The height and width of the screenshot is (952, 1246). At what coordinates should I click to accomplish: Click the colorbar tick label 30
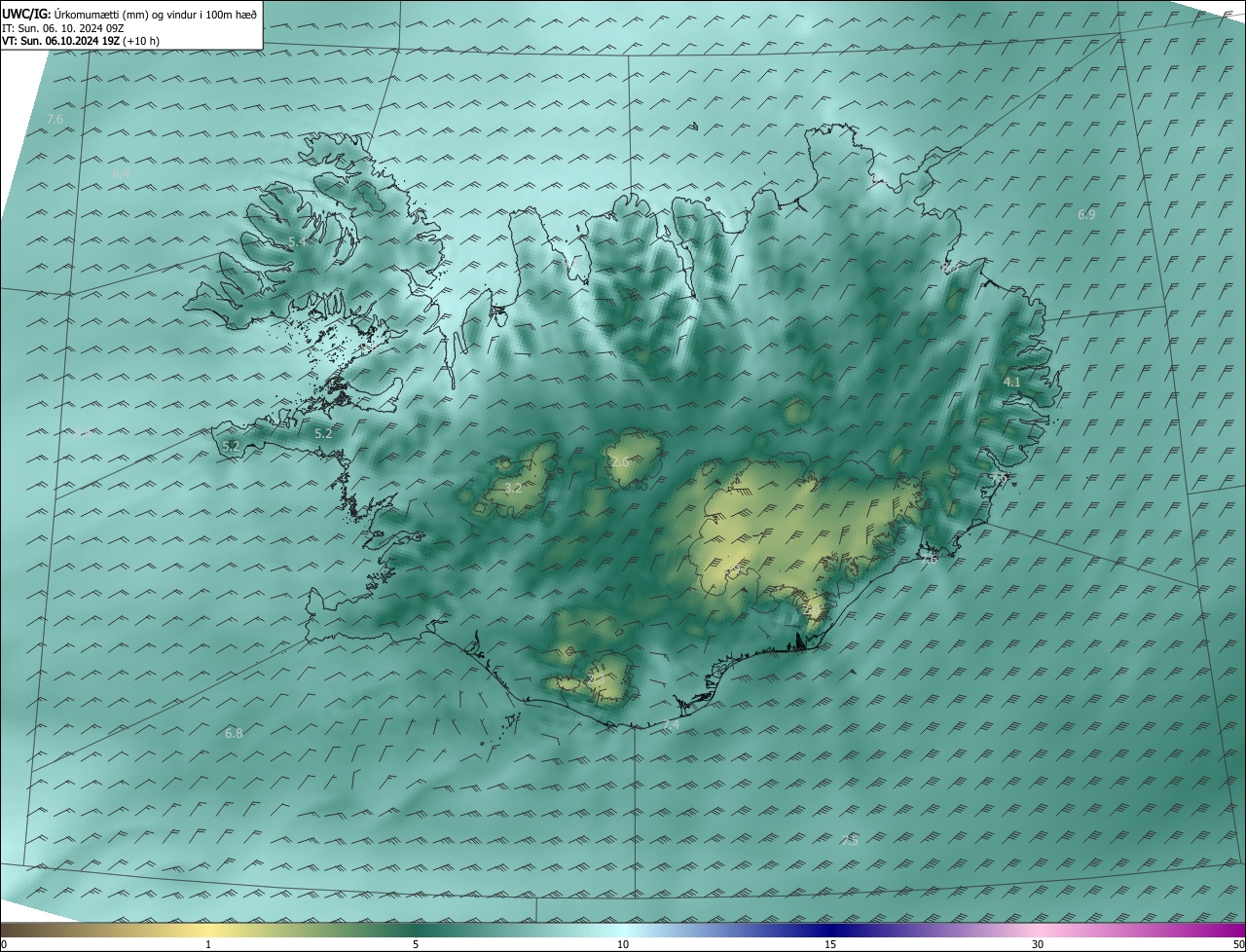[1038, 944]
